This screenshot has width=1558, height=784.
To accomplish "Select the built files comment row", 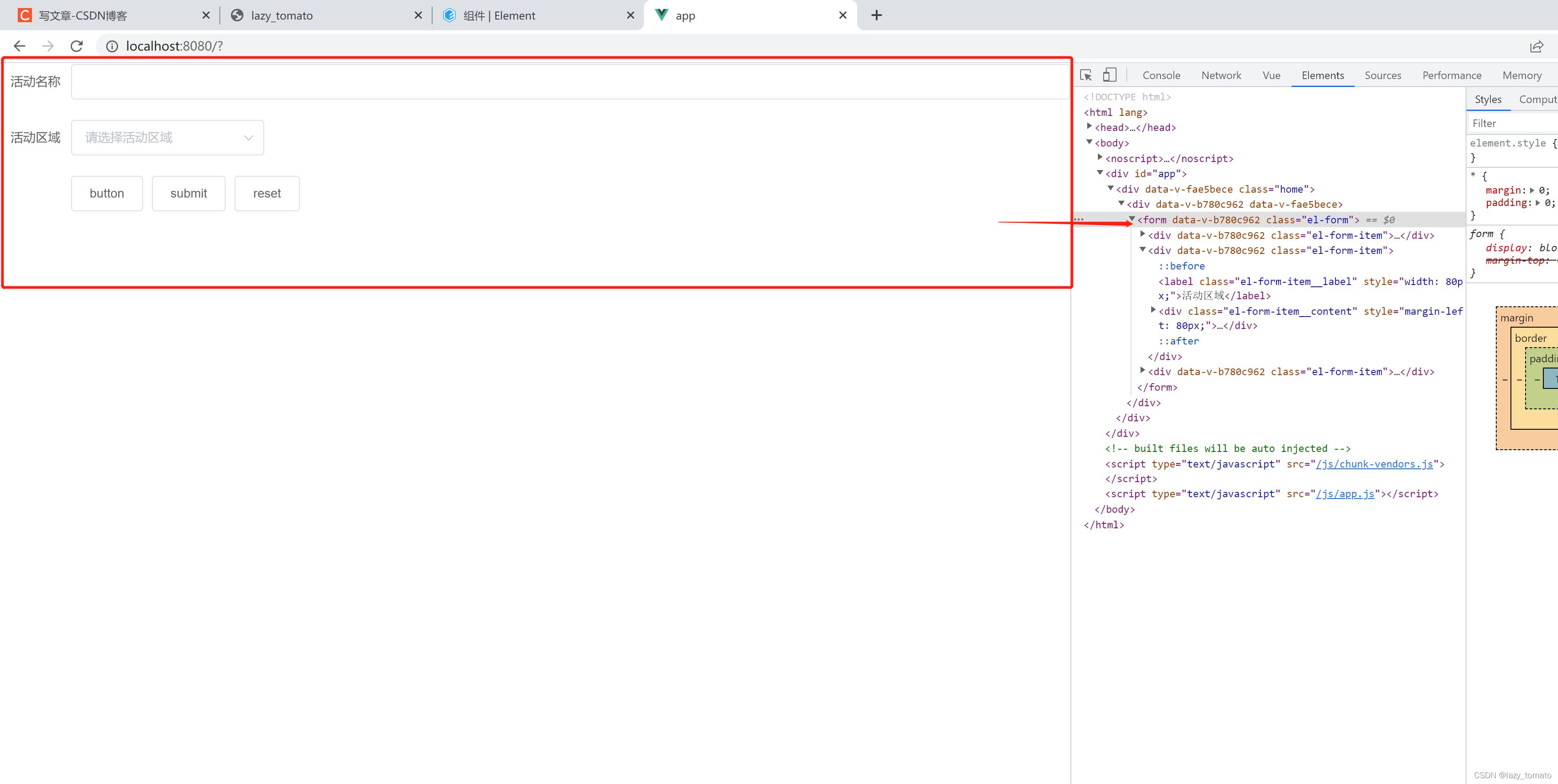I will (1227, 448).
